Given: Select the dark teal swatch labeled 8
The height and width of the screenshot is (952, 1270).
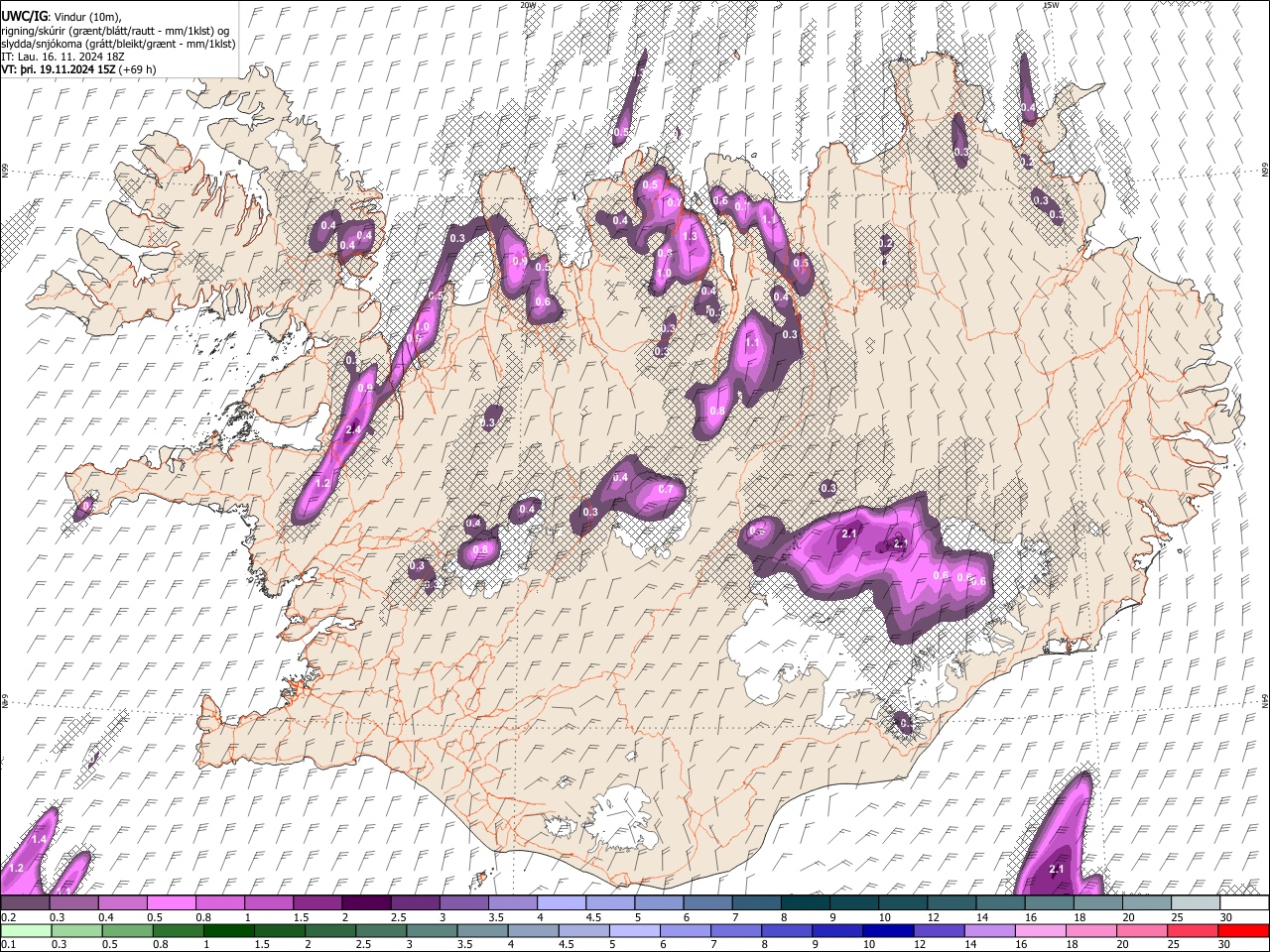Looking at the screenshot, I should point(804,902).
